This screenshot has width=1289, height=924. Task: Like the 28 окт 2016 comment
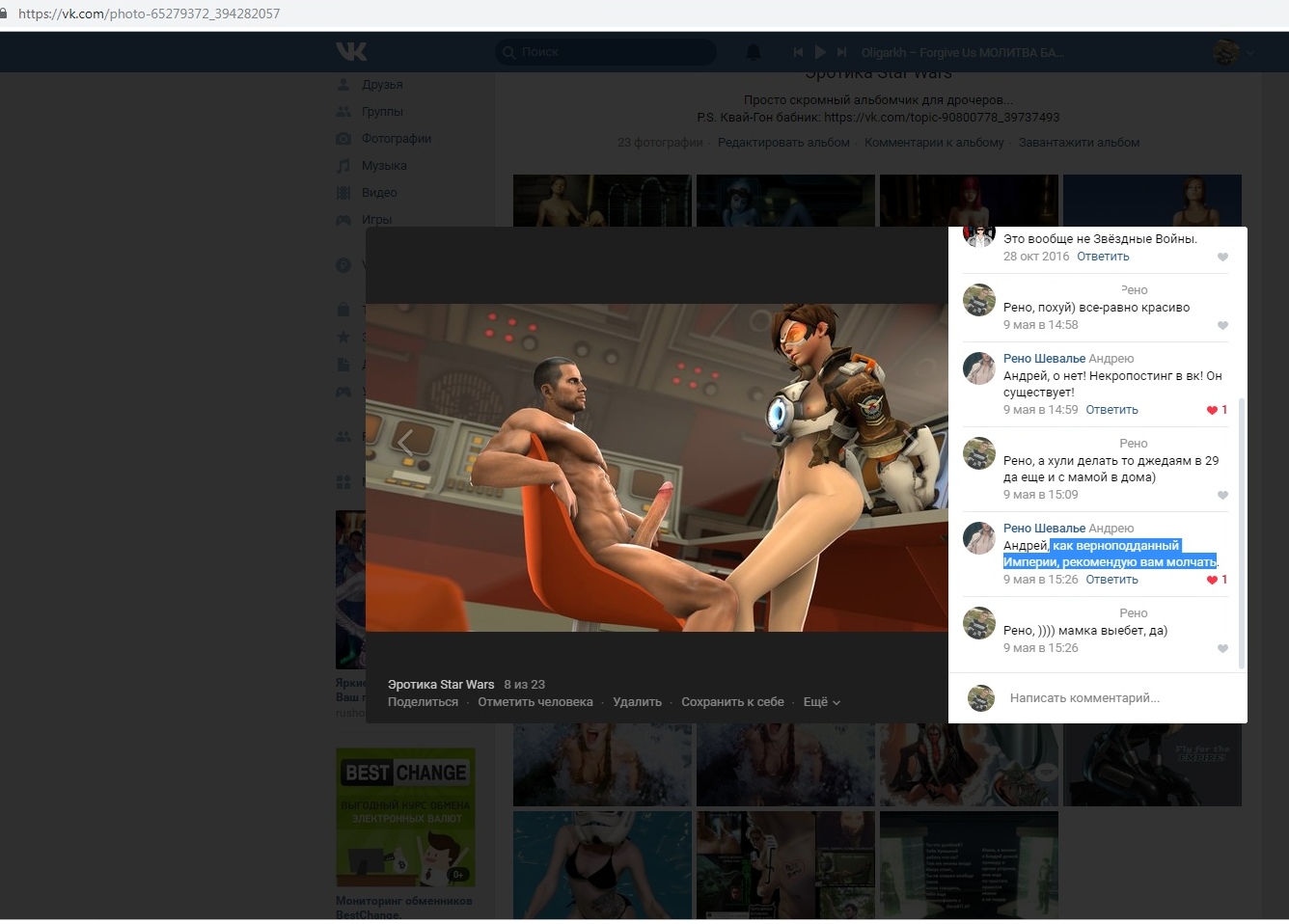coord(1222,257)
